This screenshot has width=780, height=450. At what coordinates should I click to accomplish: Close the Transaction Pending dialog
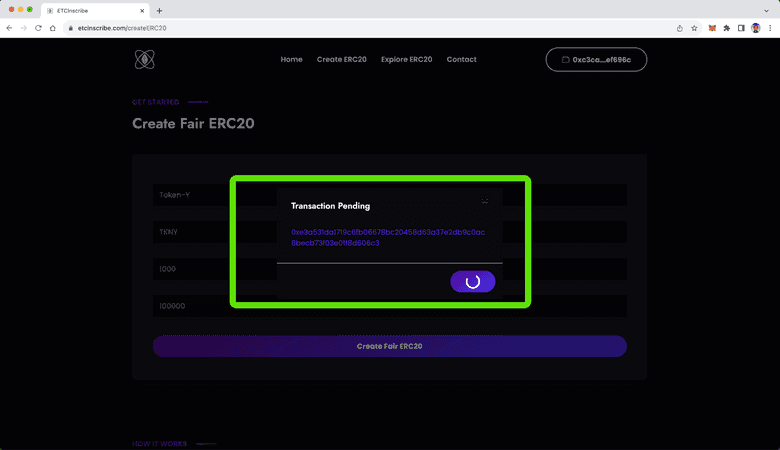[485, 201]
